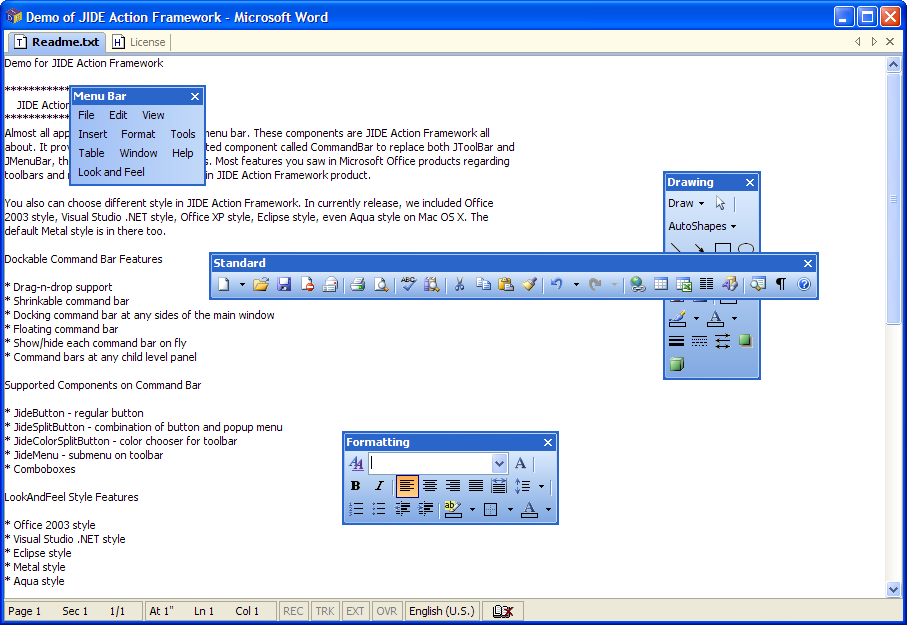Open the Insert menu
This screenshot has width=907, height=625.
tap(93, 134)
